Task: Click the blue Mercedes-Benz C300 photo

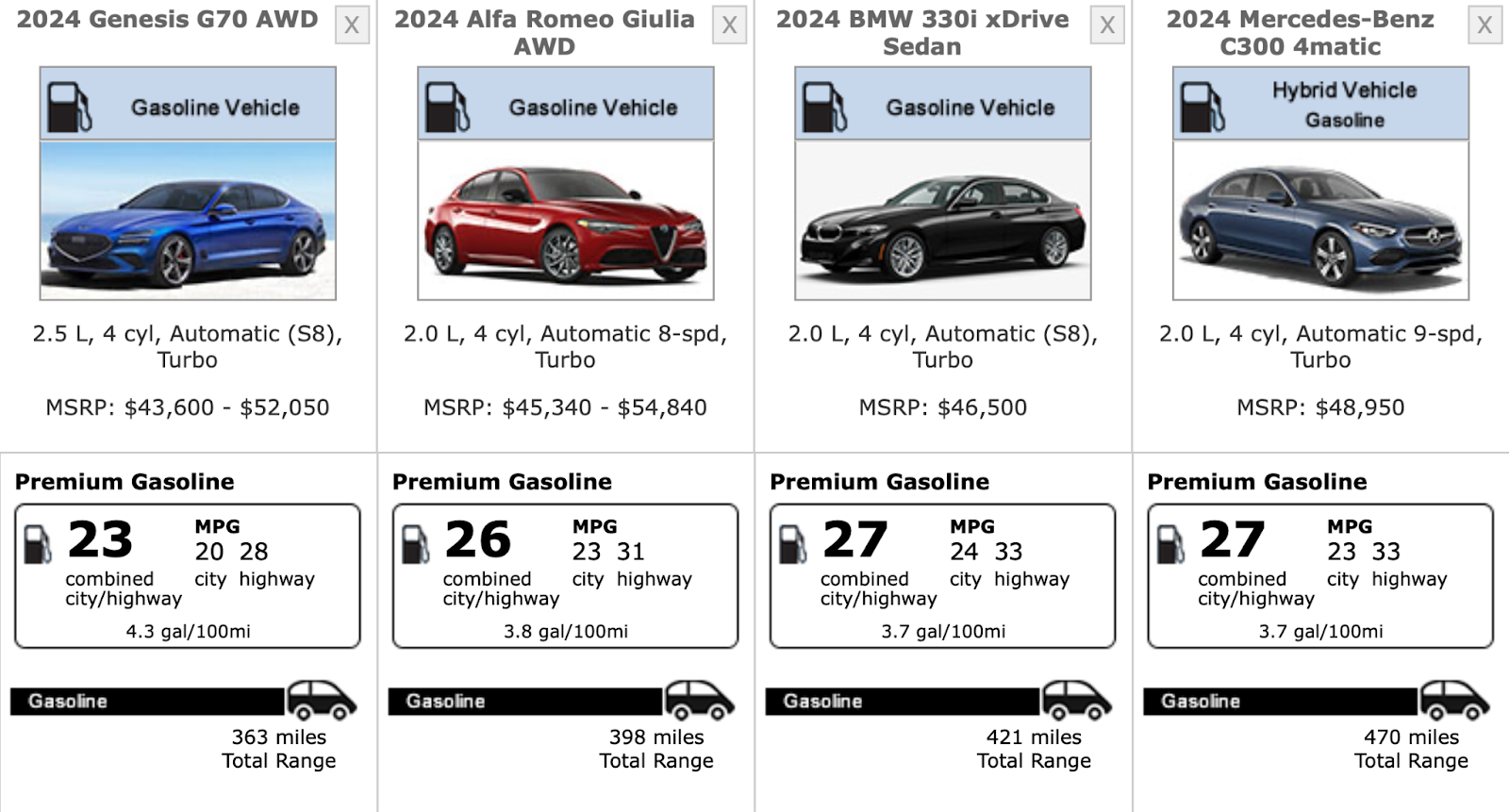Action: (x=1320, y=221)
